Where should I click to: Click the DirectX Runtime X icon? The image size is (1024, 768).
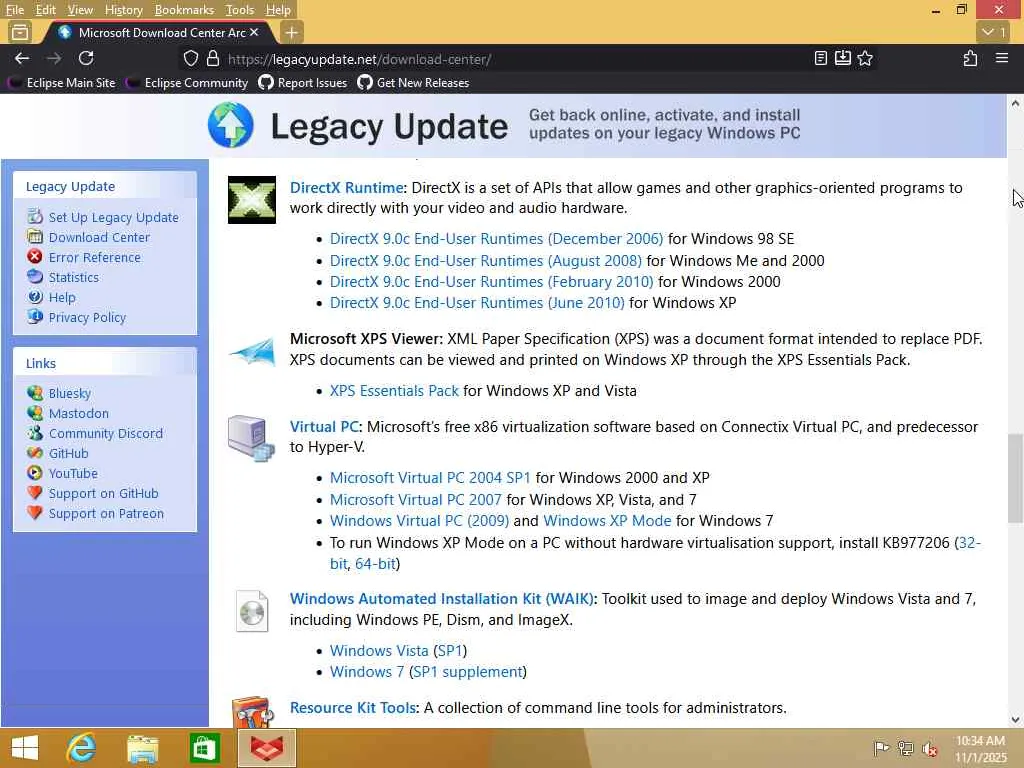coord(251,200)
